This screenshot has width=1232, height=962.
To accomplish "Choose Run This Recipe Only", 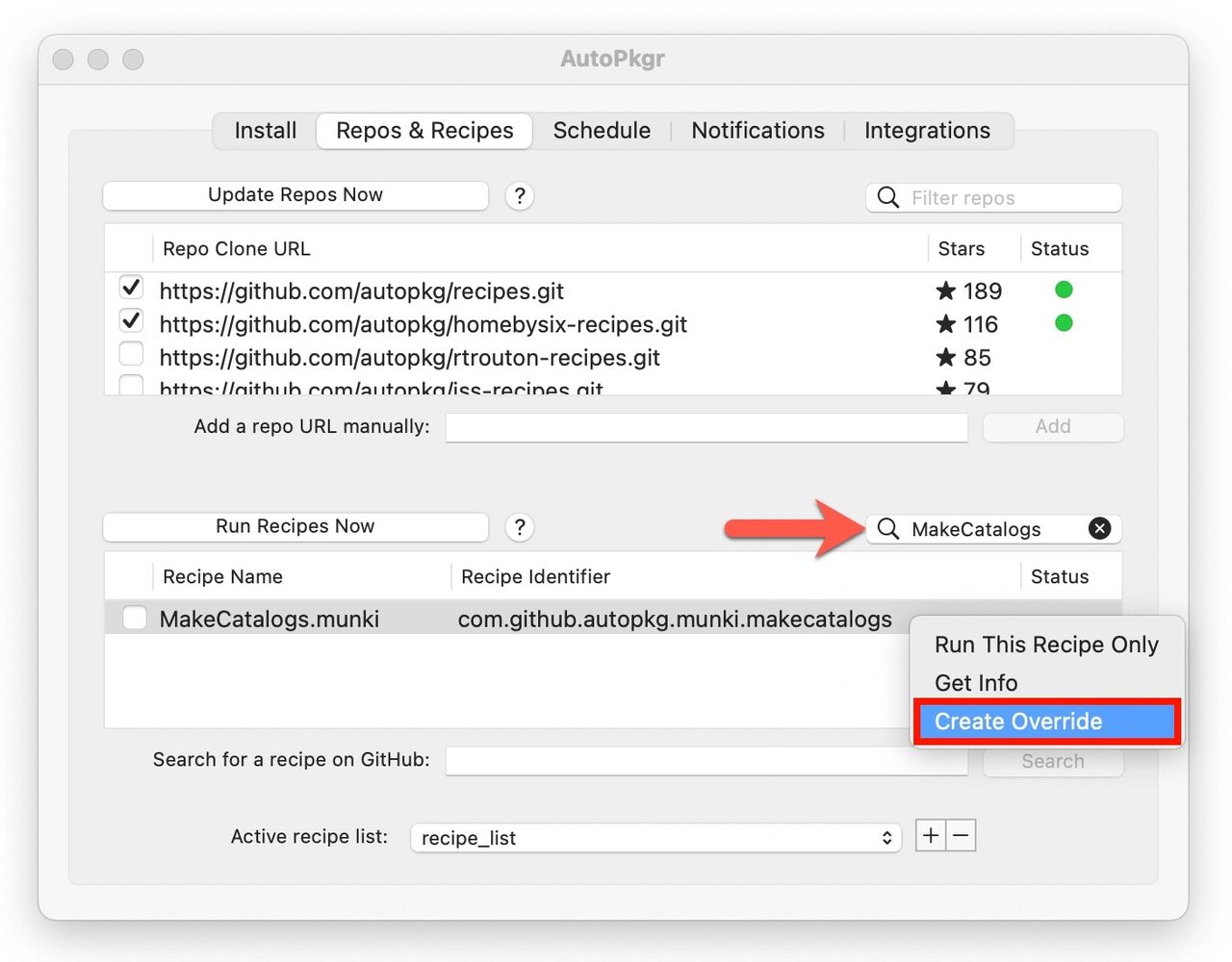I will click(x=1046, y=645).
